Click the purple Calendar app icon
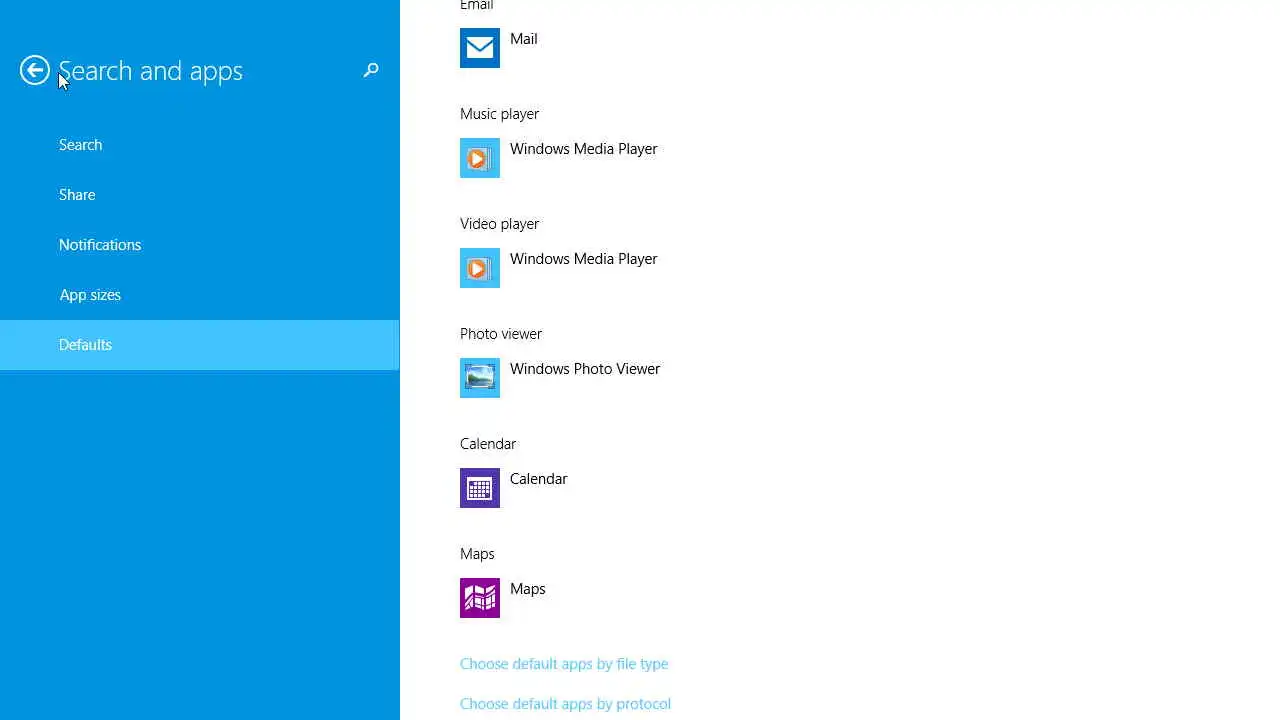This screenshot has width=1280, height=720. tap(480, 488)
